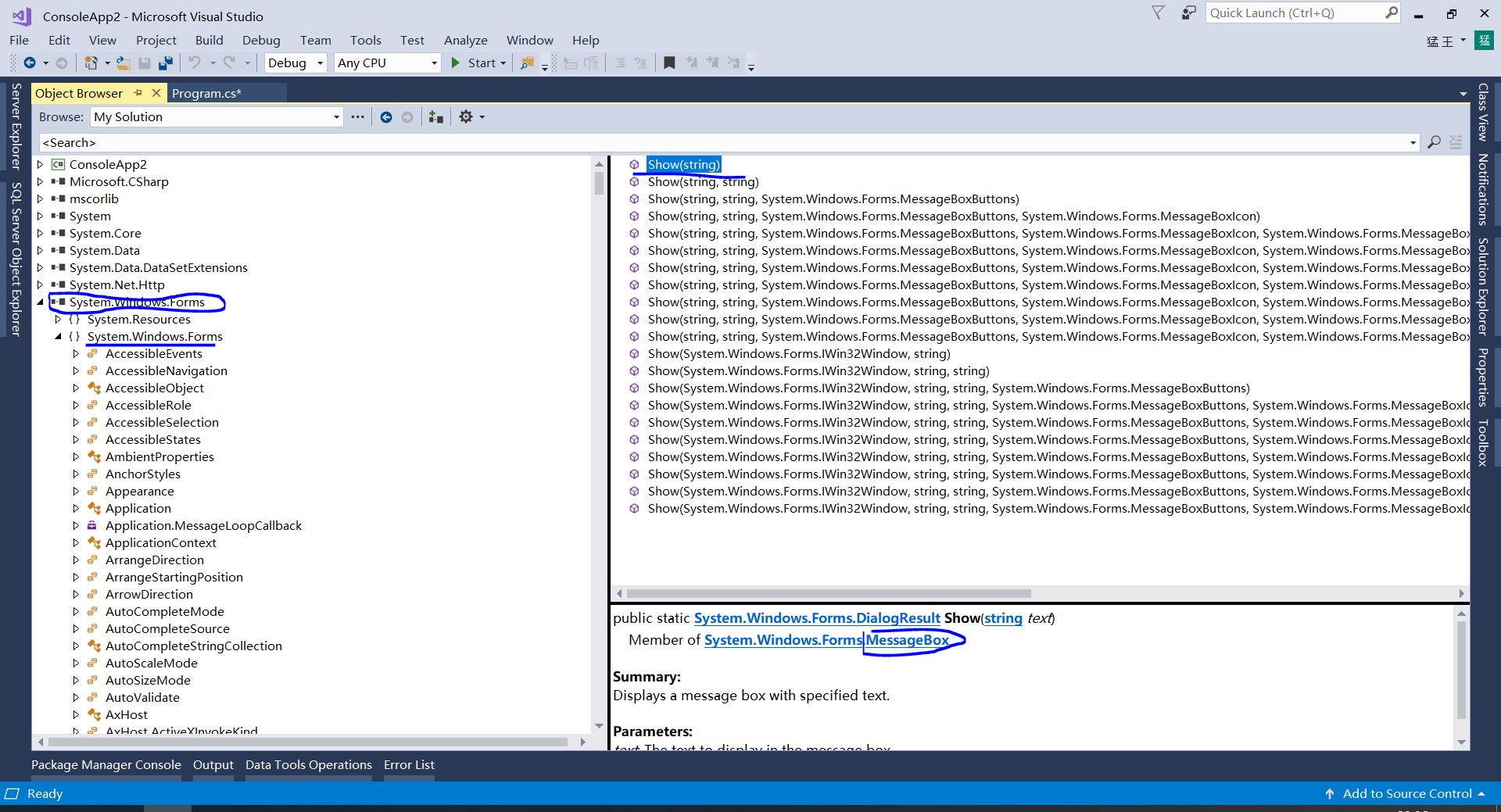Click Add to Source Control
Screen dimensions: 1501x812
pyautogui.click(x=1406, y=794)
